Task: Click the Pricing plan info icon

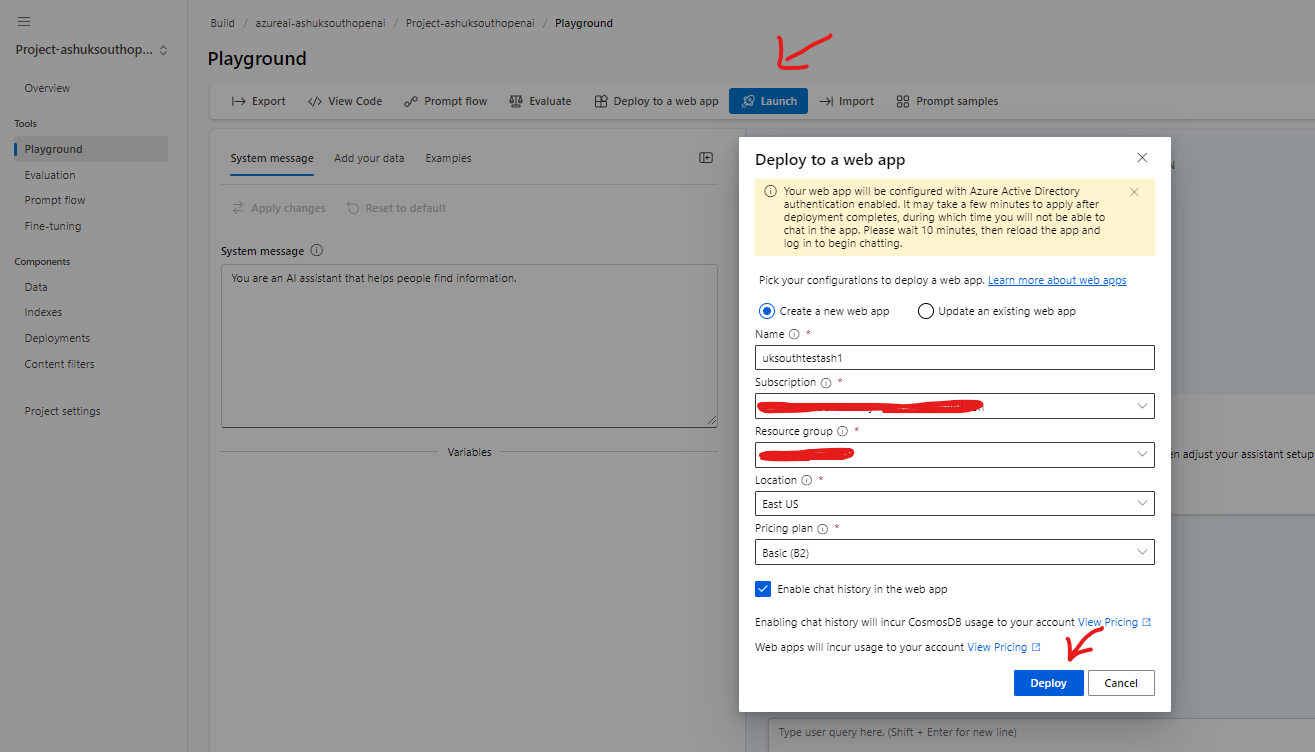Action: 823,529
